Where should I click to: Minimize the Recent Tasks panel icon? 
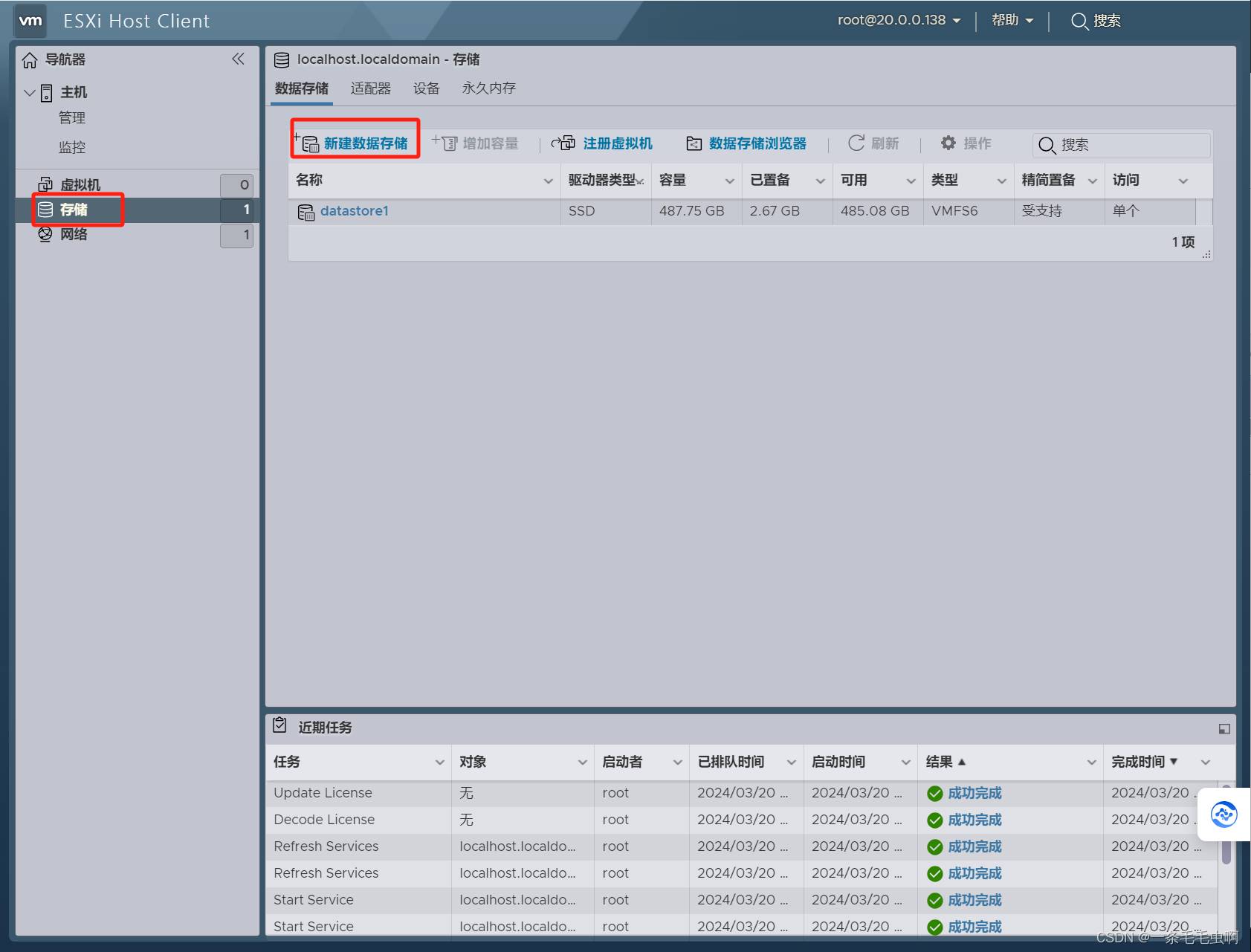coord(1223,729)
